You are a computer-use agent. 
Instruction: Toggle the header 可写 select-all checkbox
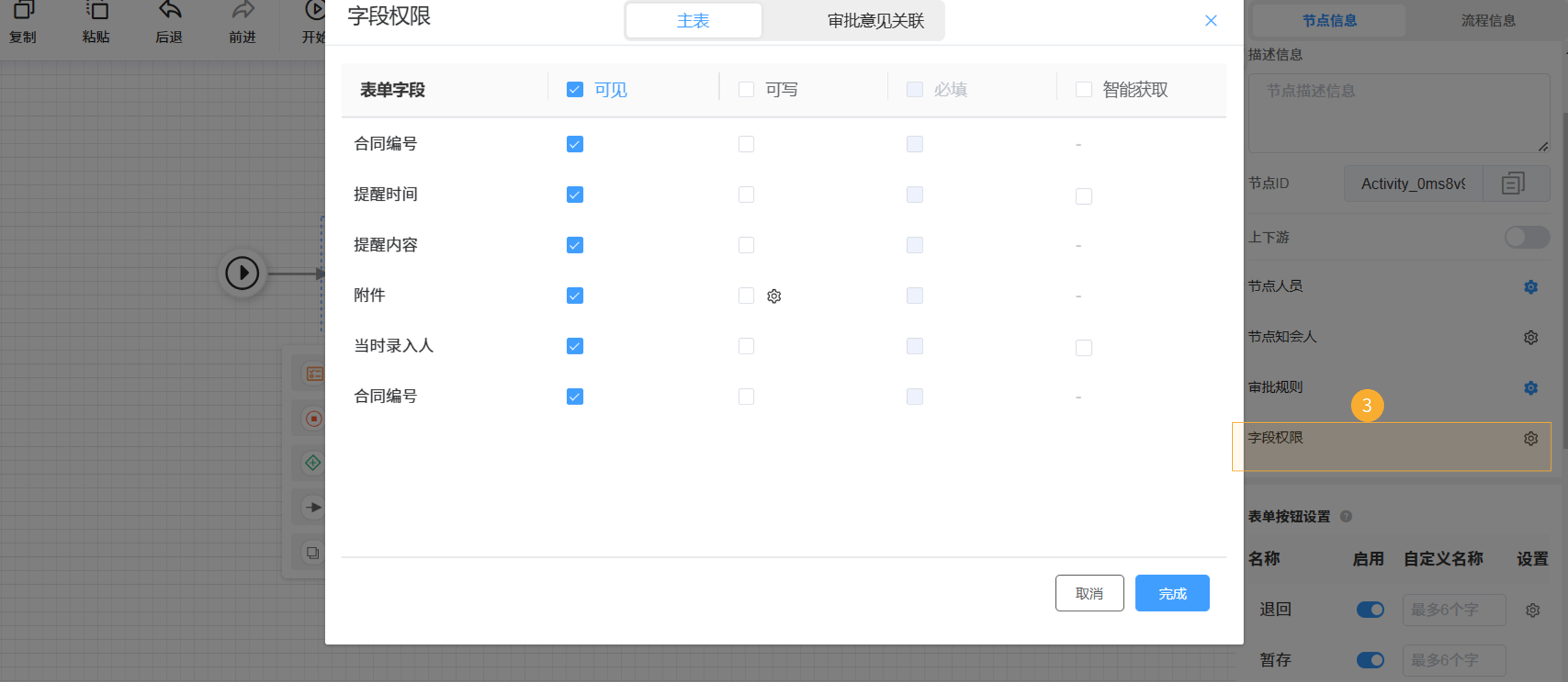point(746,90)
